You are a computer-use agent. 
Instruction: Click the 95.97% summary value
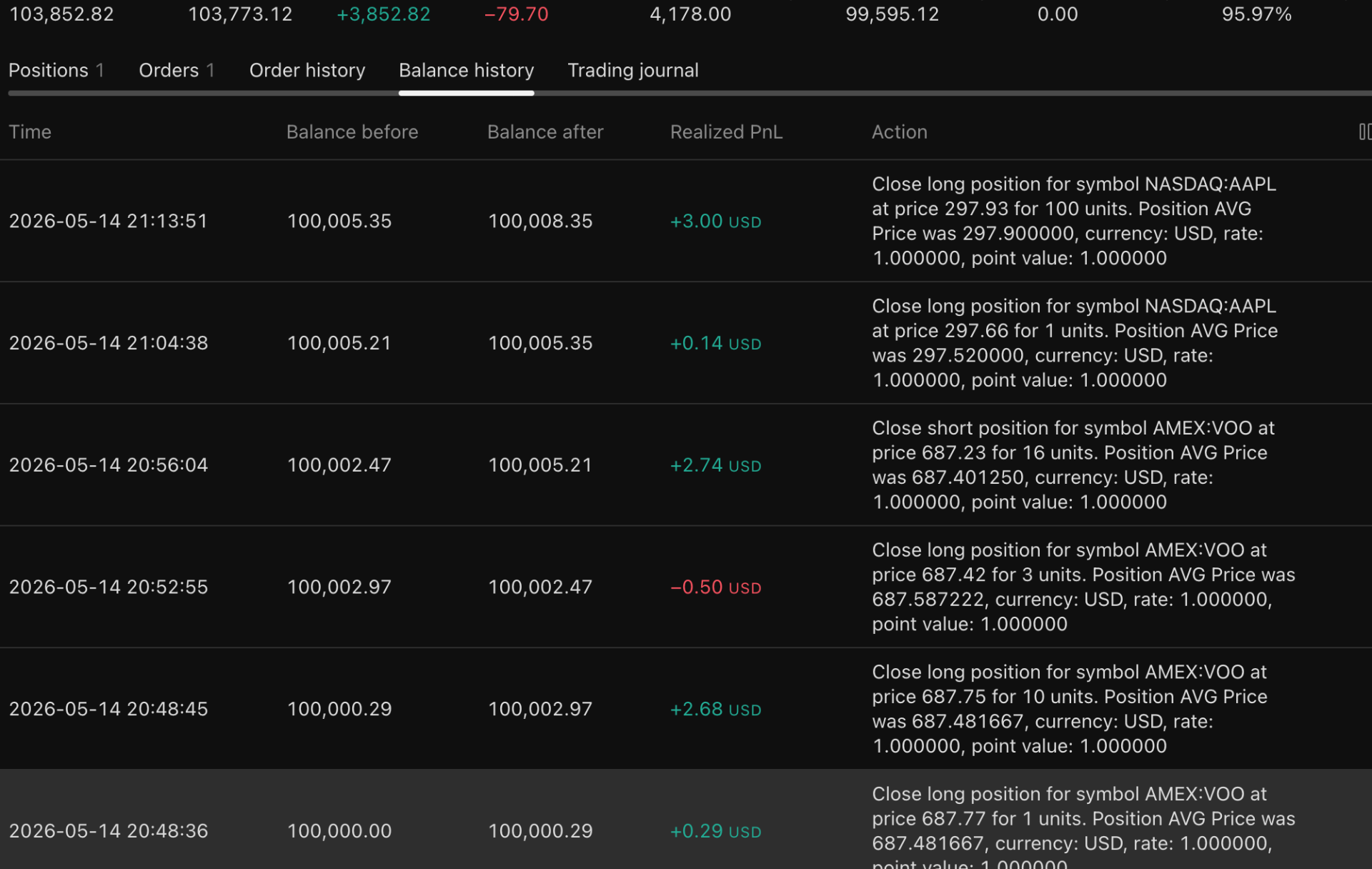[1257, 14]
